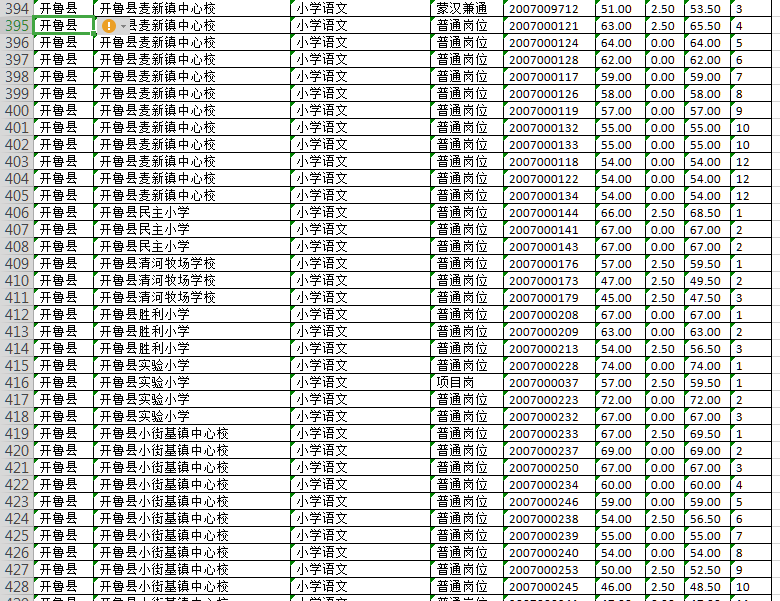Select row header 394
Image resolution: width=780 pixels, height=601 pixels.
coord(16,9)
